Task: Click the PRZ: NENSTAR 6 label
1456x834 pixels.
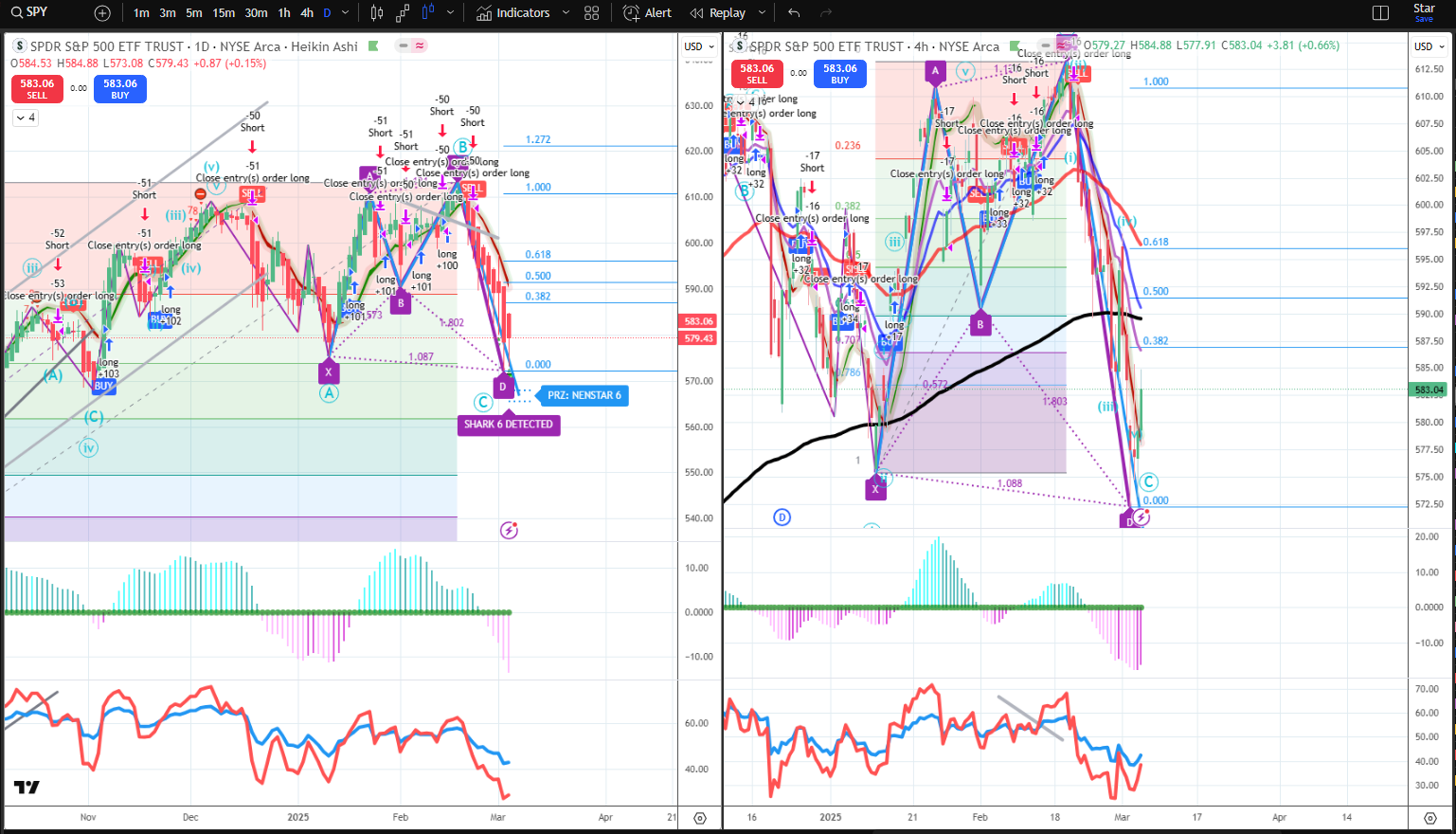Action: click(582, 395)
